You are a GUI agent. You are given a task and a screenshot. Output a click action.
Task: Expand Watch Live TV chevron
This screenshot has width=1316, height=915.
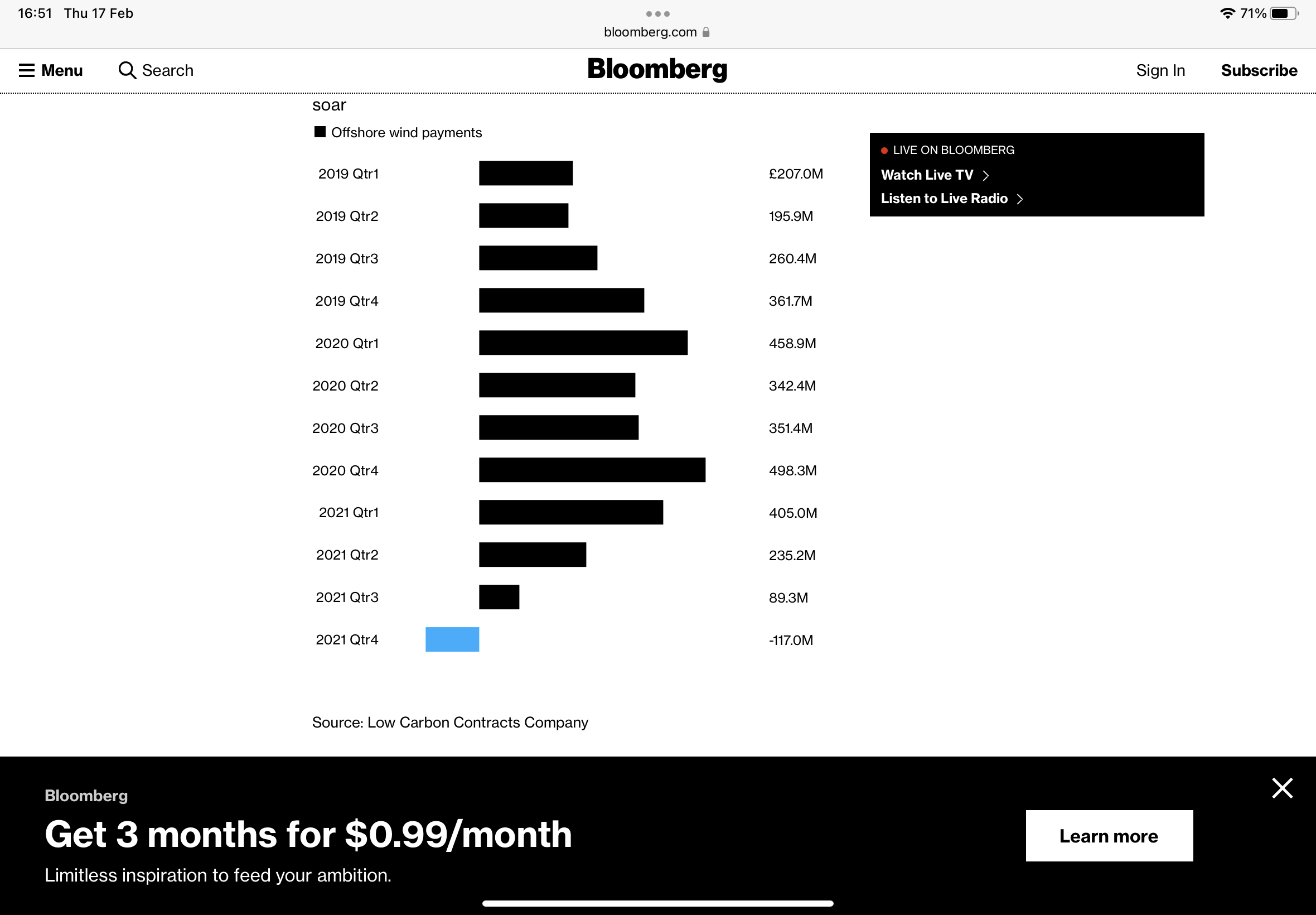point(985,175)
